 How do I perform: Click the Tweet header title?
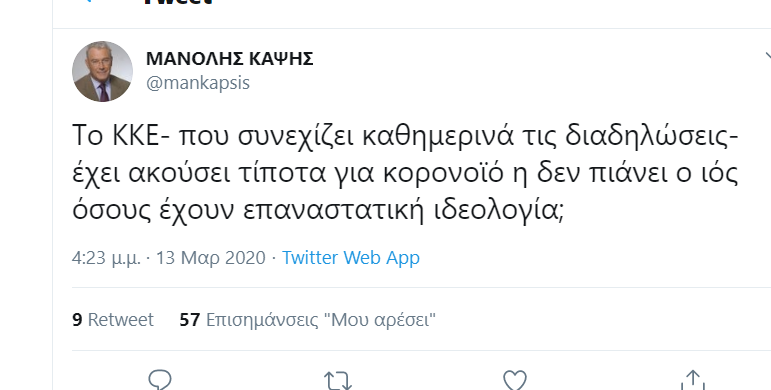click(178, 2)
